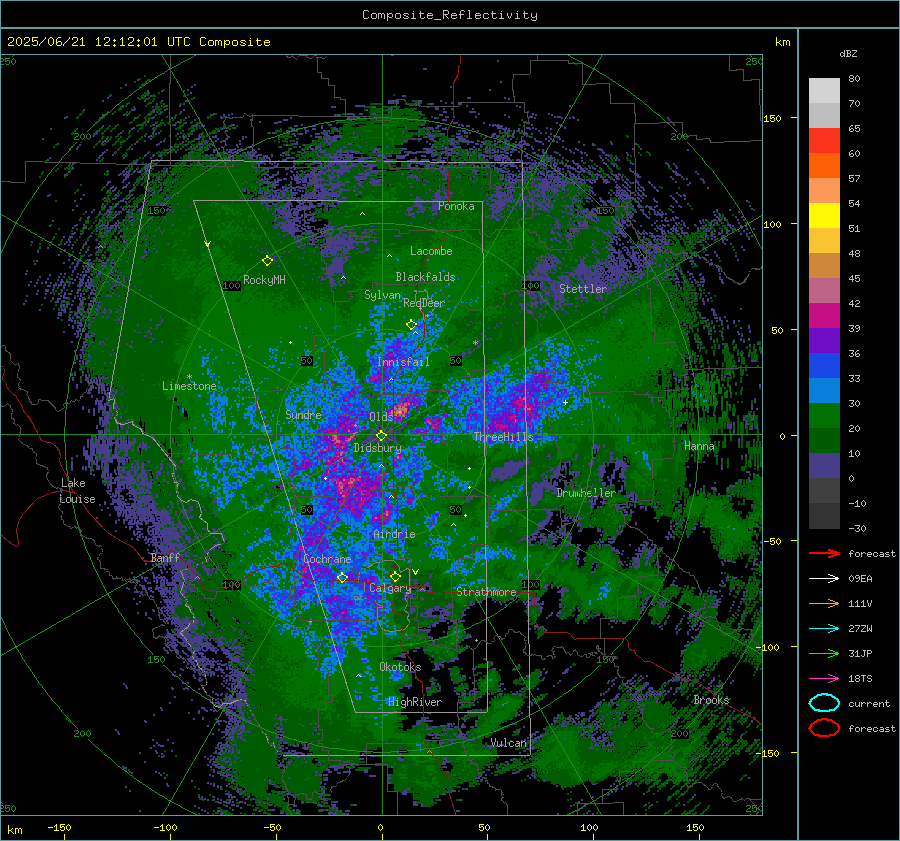Click the white 09EA arrow legend icon
900x841 pixels.
point(824,579)
